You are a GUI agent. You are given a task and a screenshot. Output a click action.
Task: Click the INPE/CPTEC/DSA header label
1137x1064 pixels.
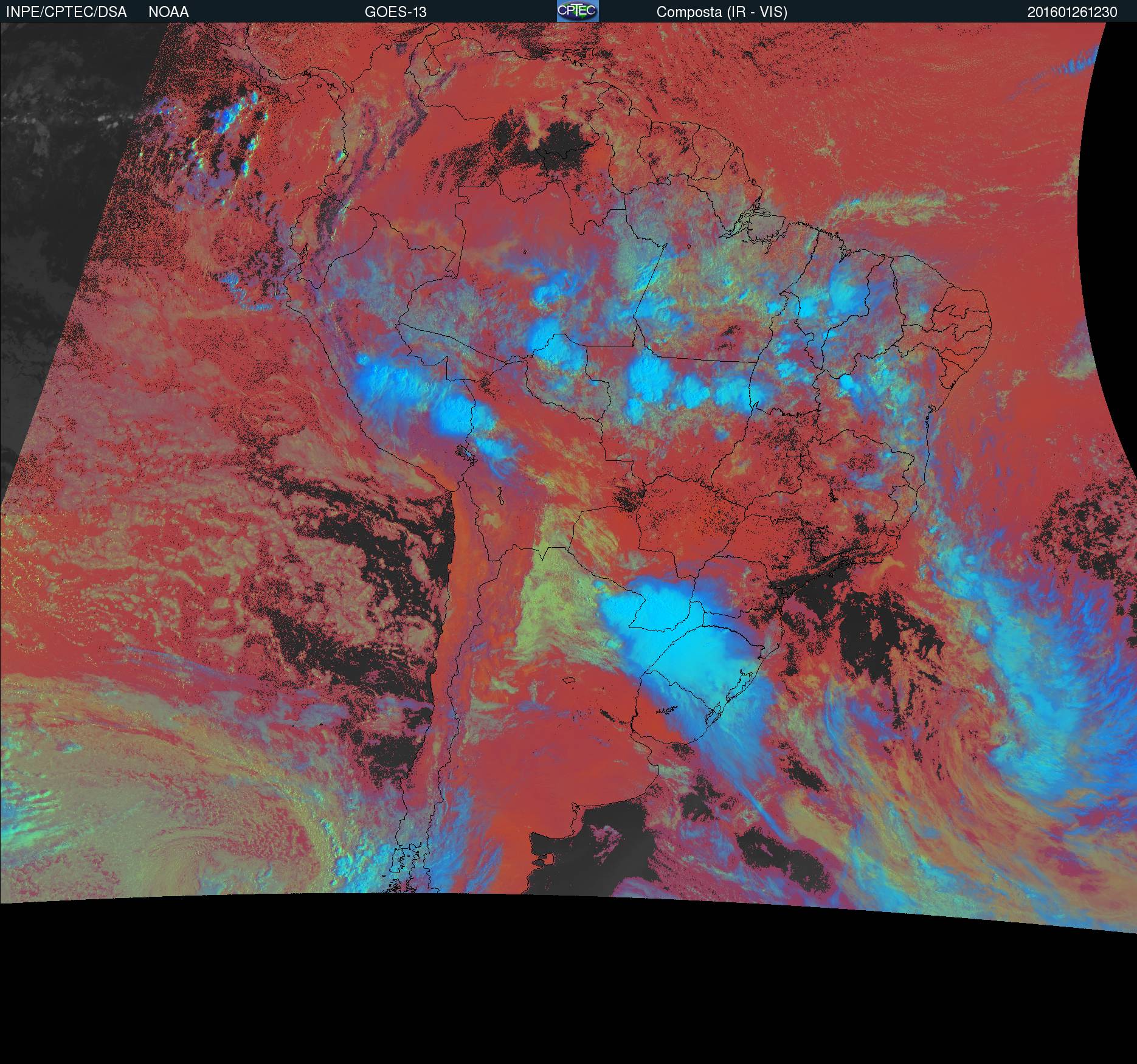pos(66,12)
